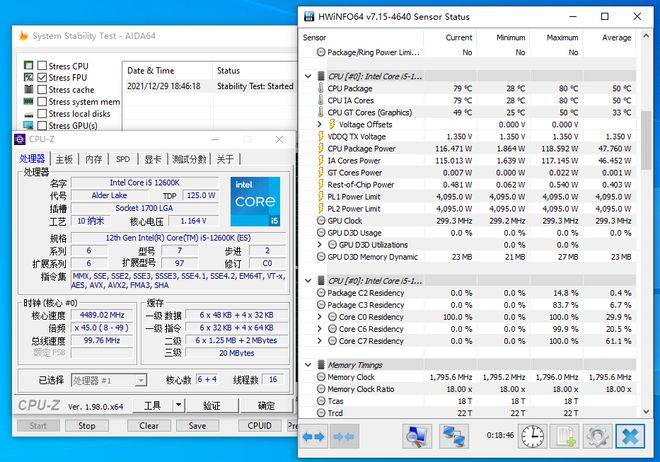This screenshot has width=660, height=462.
Task: Switch to the 测试分数 tab
Action: pos(189,159)
